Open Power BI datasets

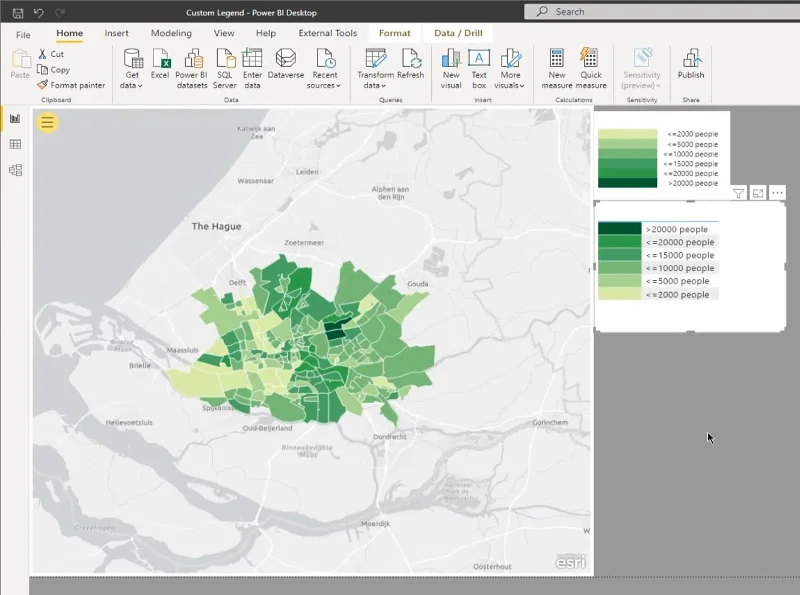point(192,68)
